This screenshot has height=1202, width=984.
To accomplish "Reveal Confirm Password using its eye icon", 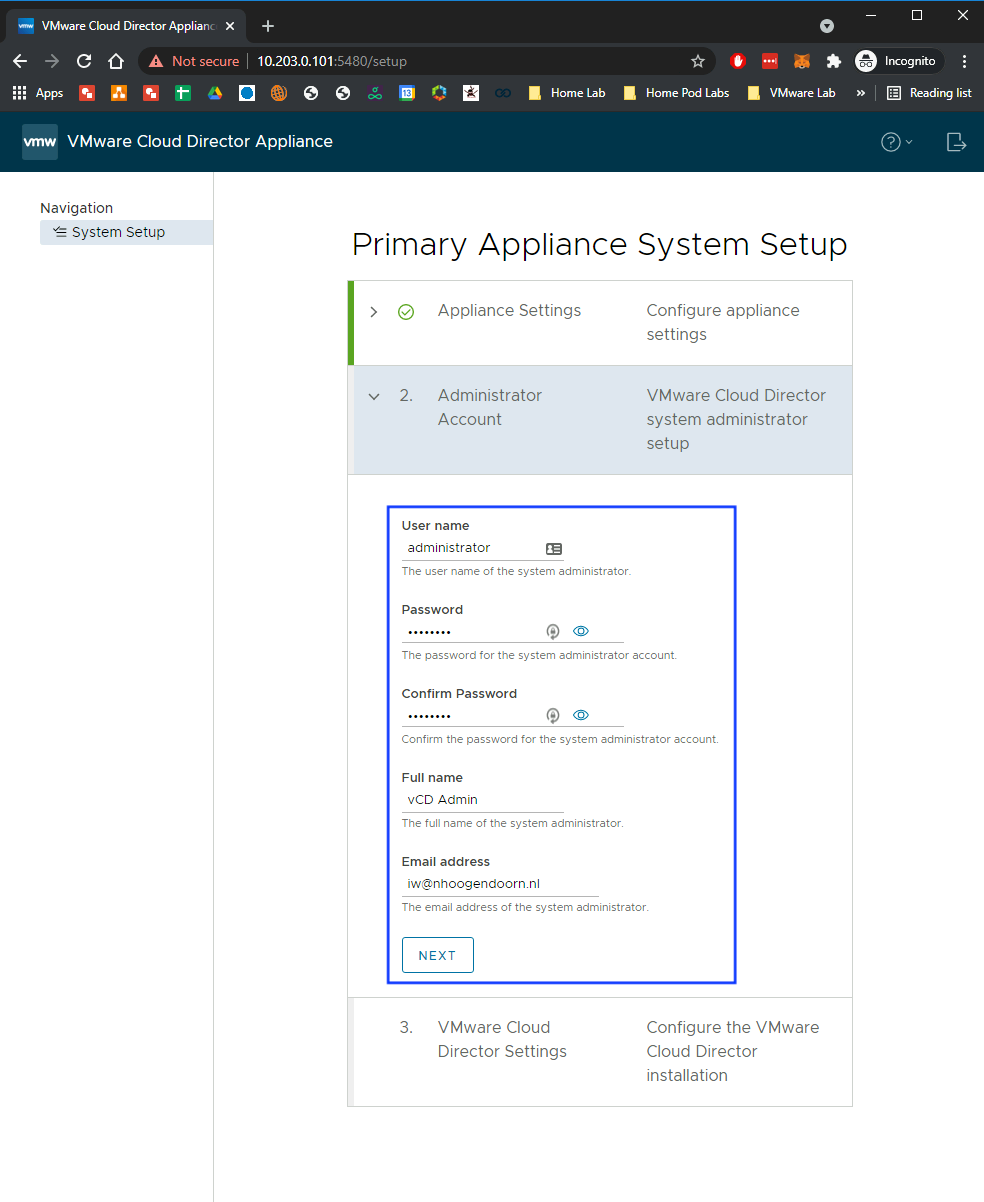I will click(x=581, y=715).
